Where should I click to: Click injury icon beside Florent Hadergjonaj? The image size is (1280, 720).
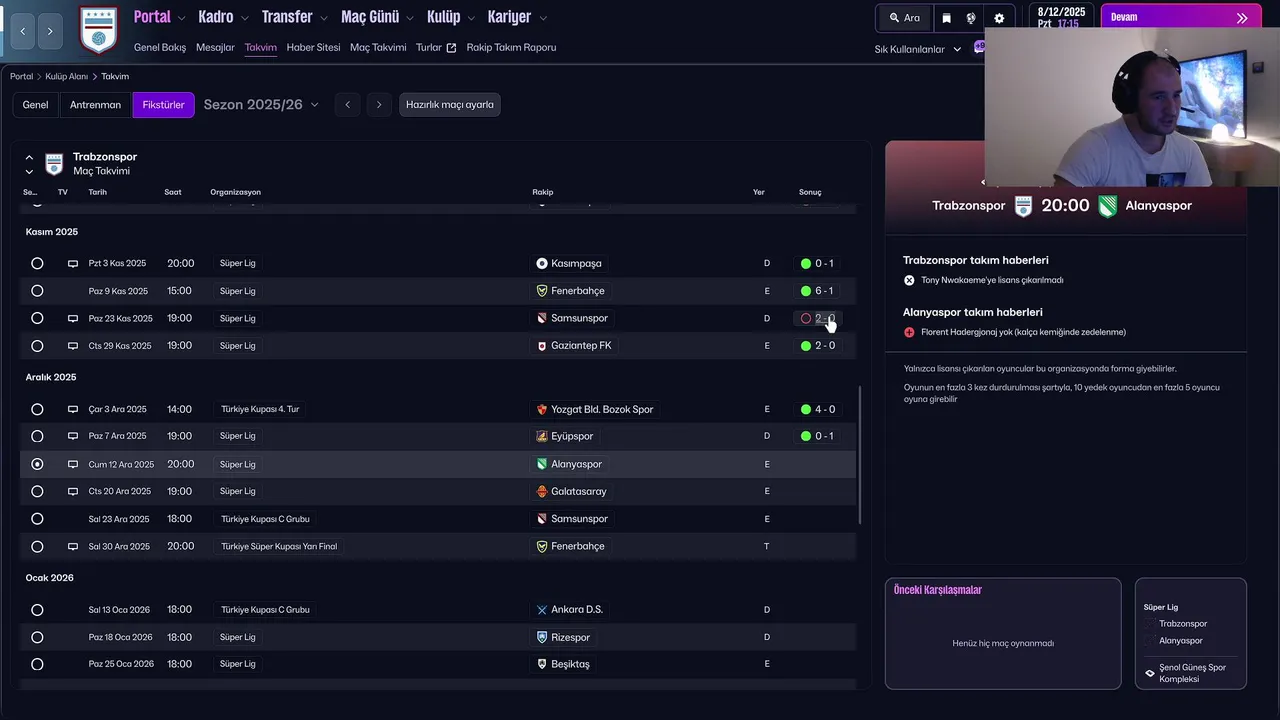coord(909,332)
